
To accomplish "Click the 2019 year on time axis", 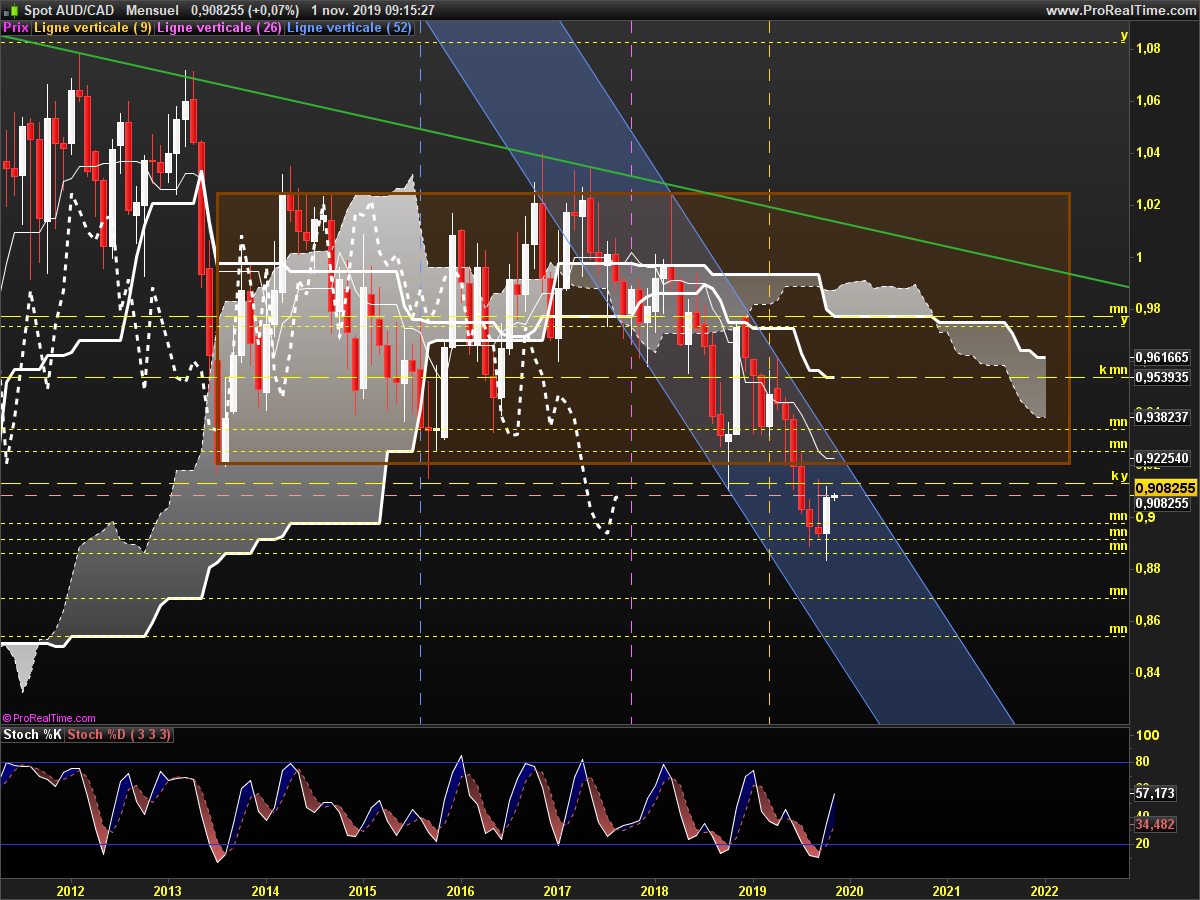I will pos(752,890).
